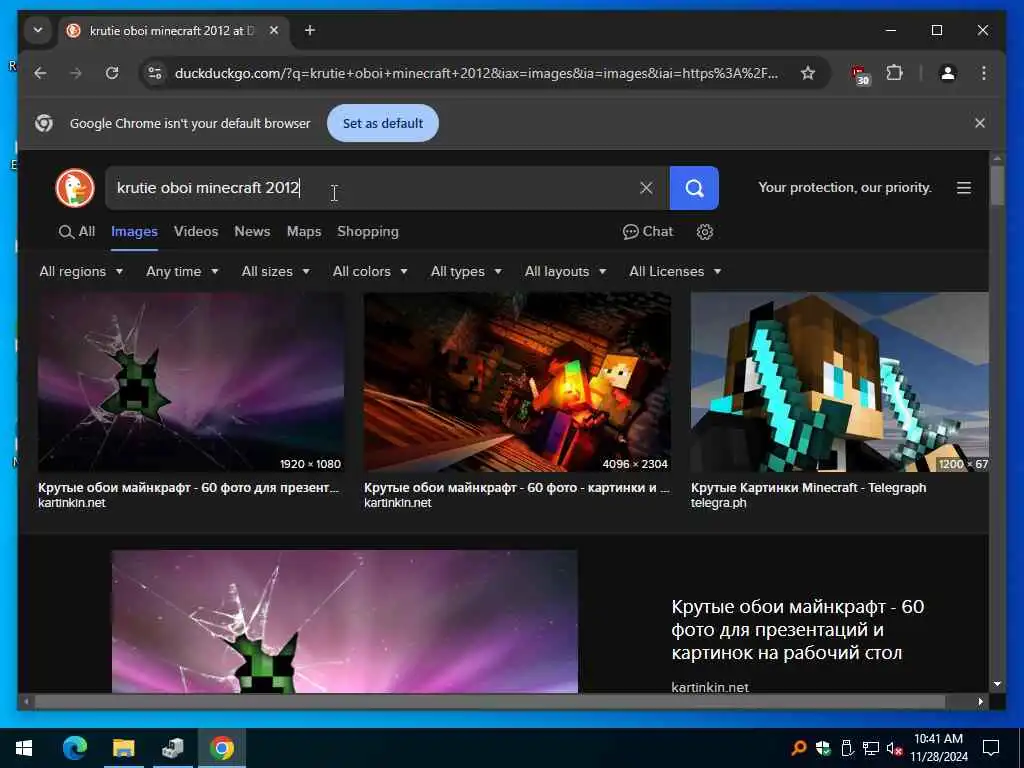The width and height of the screenshot is (1024, 768).
Task: Select the campfire Minecraft thumbnail 4096 × 2304
Action: 517,382
